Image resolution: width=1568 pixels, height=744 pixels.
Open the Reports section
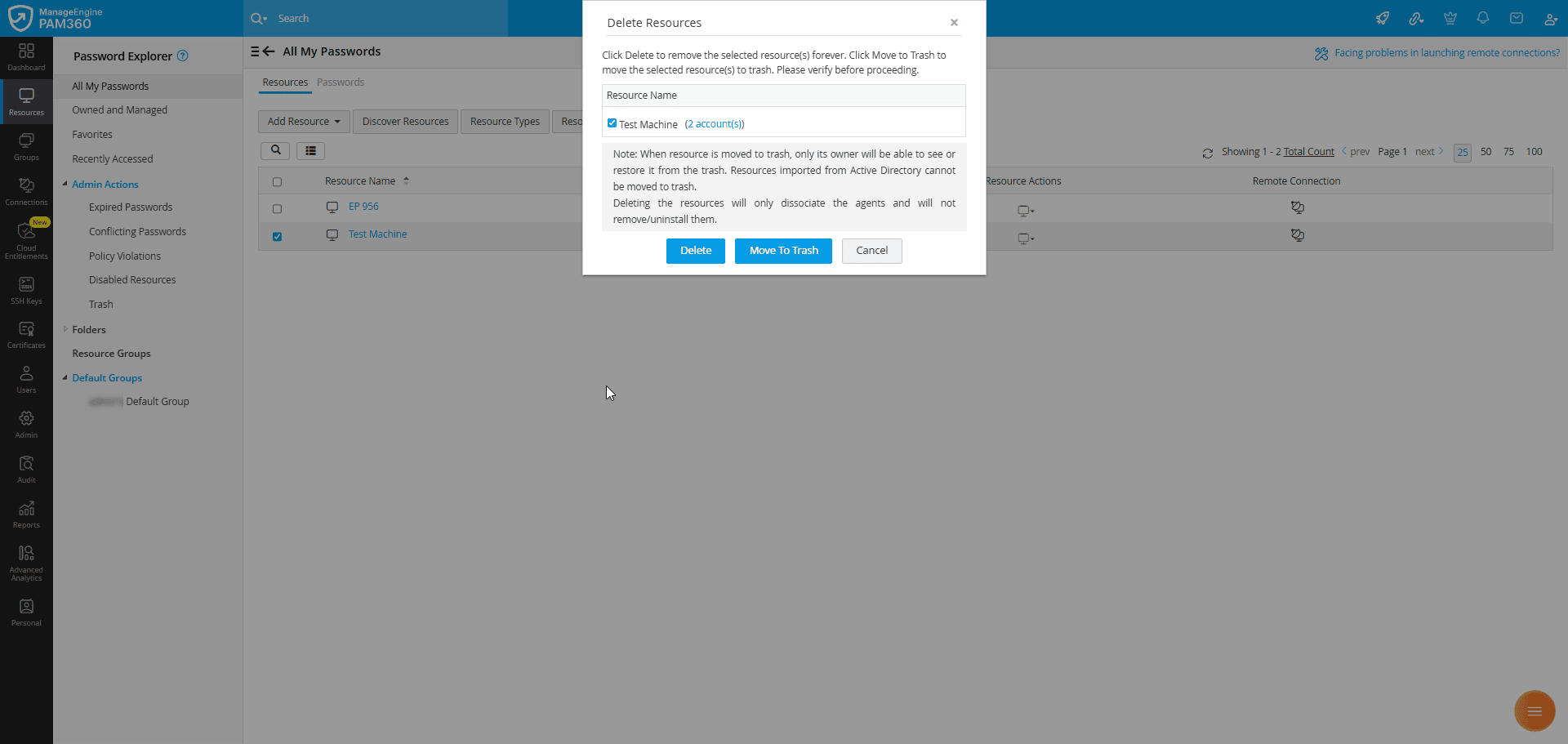click(26, 514)
